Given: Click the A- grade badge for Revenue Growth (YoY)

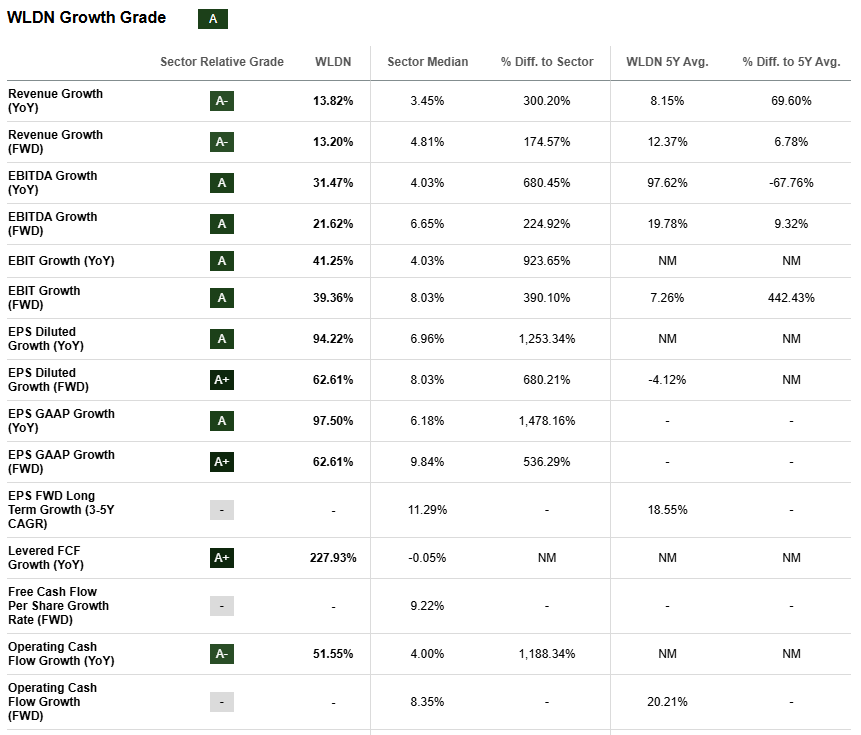Looking at the screenshot, I should [222, 101].
